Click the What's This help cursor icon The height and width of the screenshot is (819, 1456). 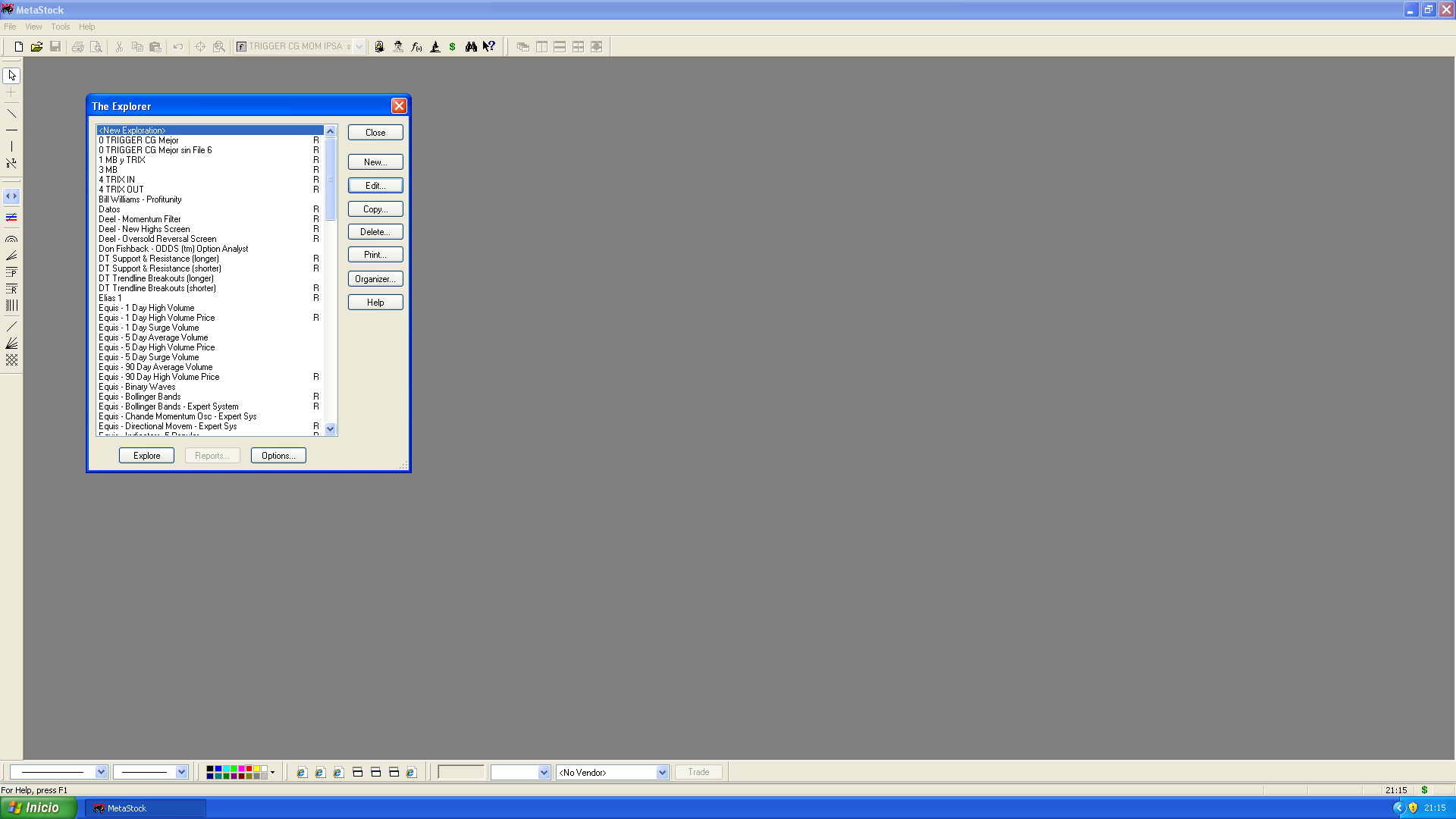coord(489,47)
